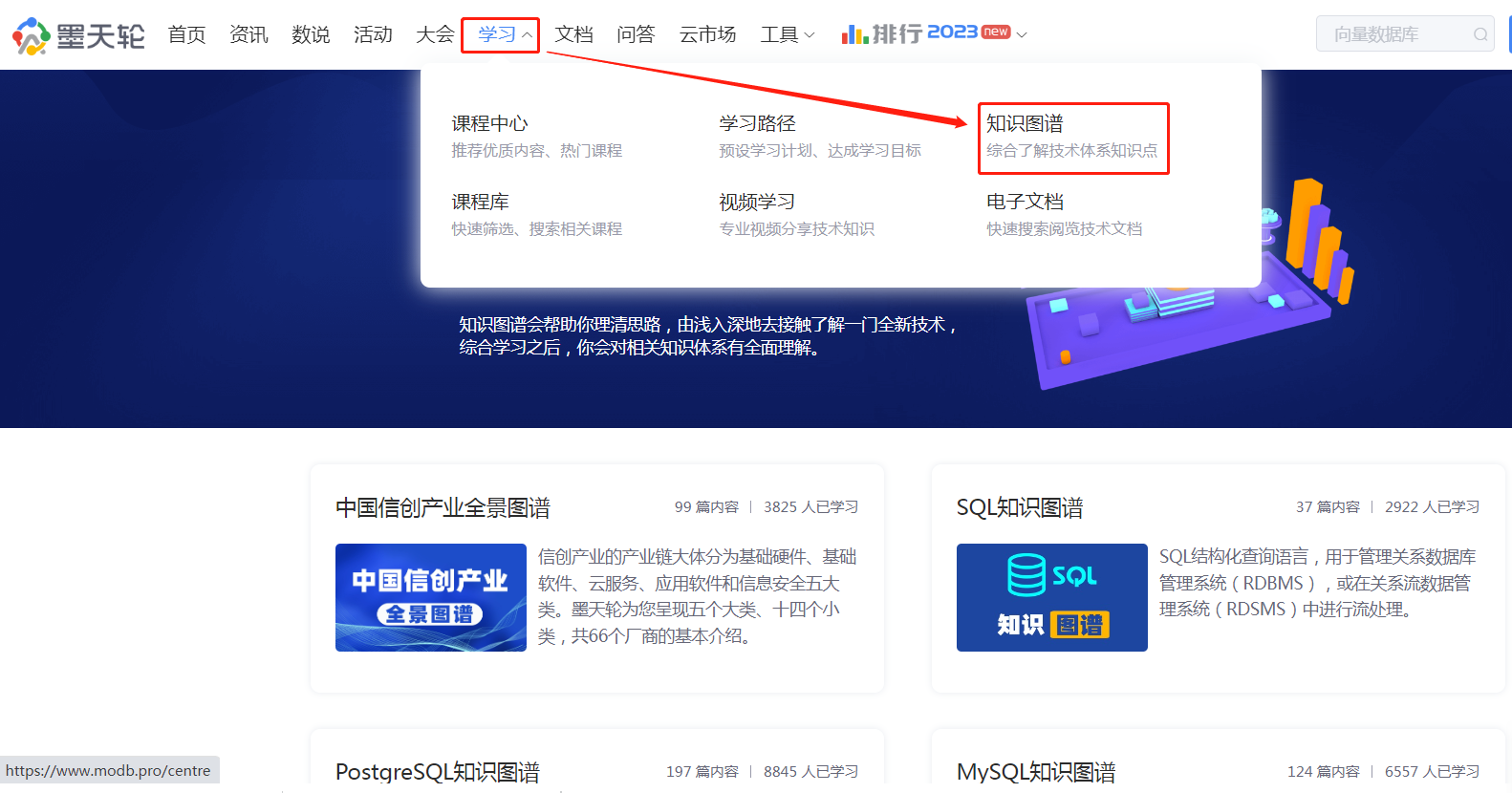This screenshot has width=1512, height=793.
Task: Click the 8845 人已学习 count
Action: (x=810, y=772)
